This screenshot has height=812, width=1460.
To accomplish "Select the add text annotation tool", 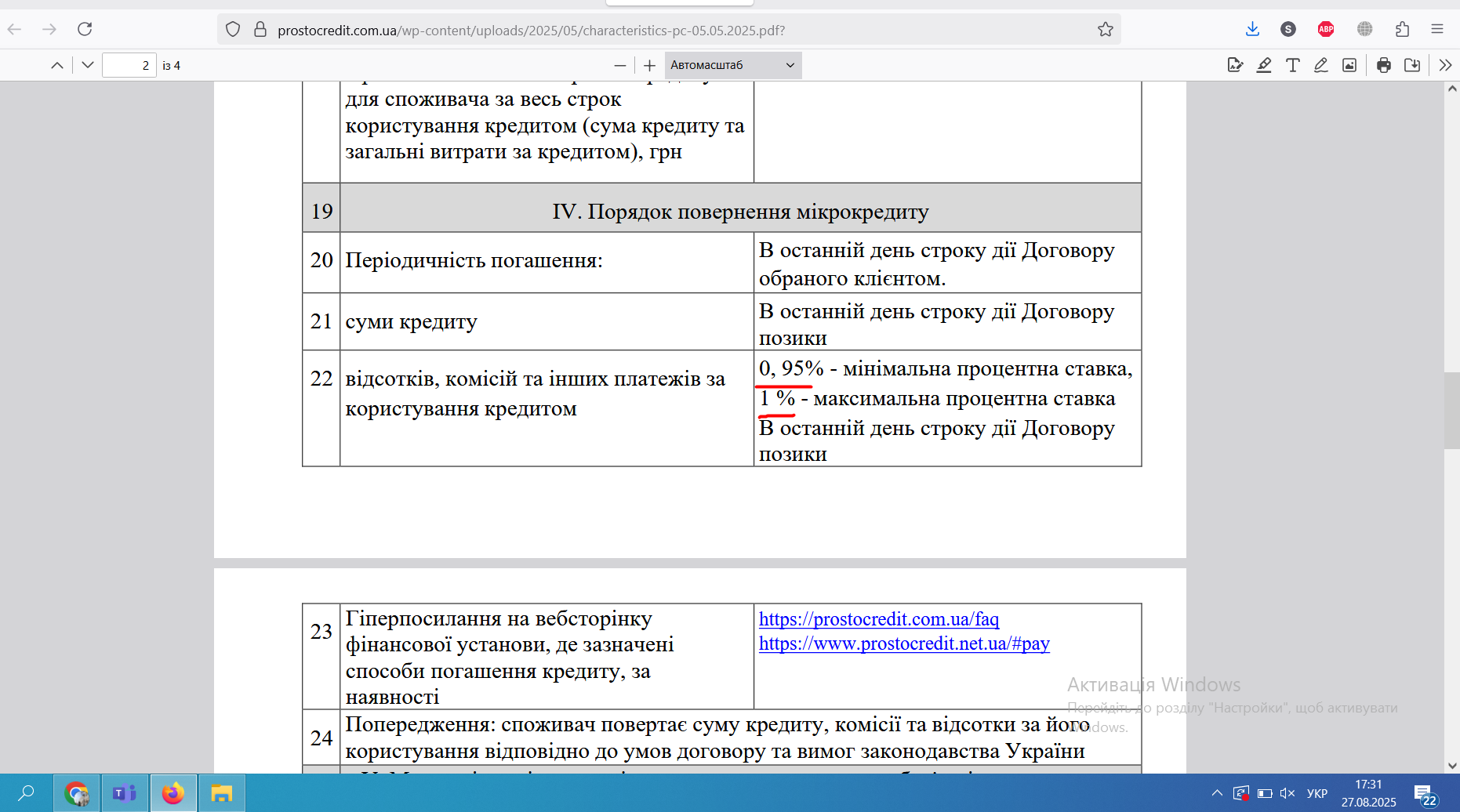I will pos(1293,65).
